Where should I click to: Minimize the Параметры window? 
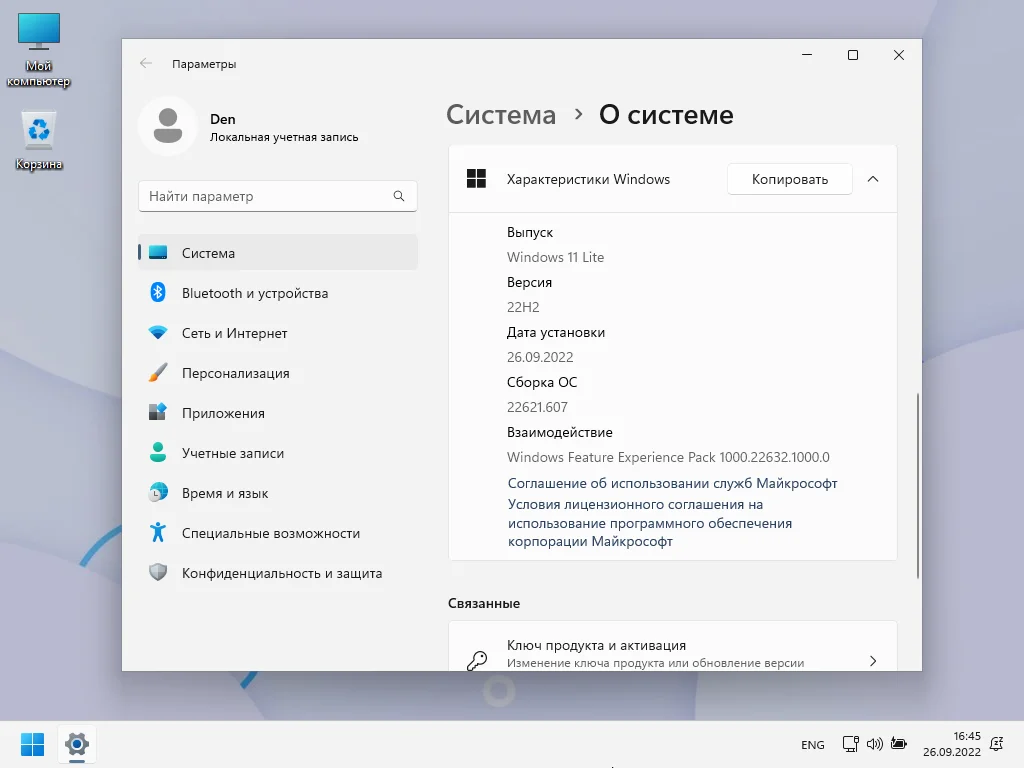[807, 55]
